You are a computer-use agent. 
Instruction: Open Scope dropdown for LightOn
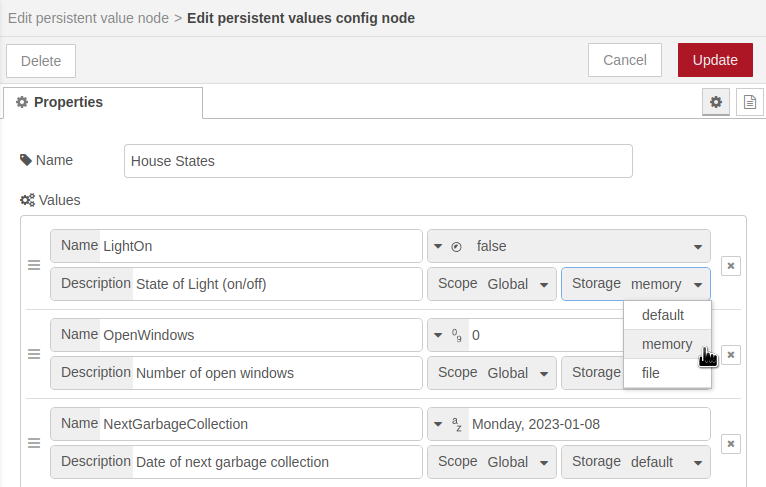point(493,284)
